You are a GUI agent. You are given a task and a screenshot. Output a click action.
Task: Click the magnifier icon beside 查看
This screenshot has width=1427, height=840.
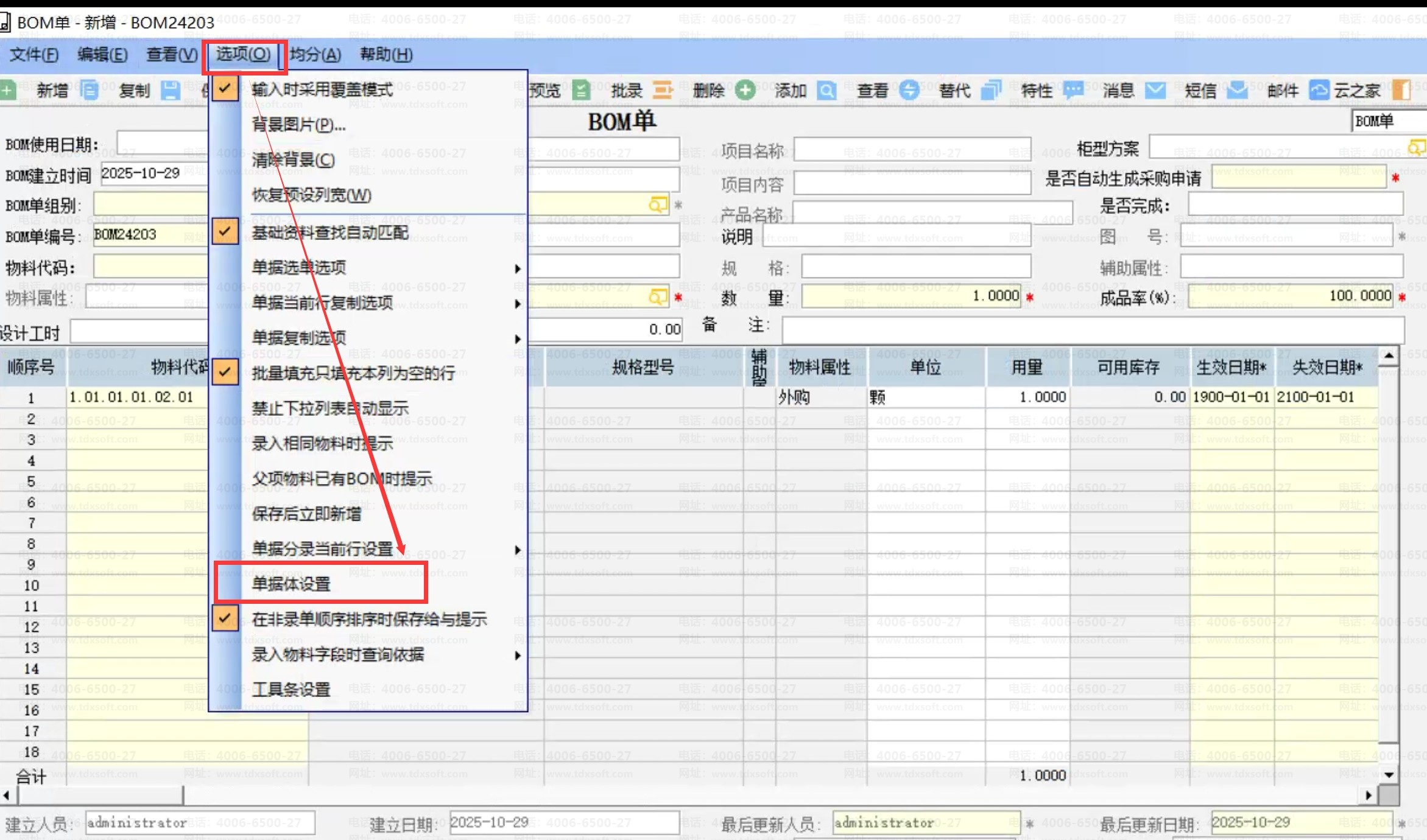(826, 90)
